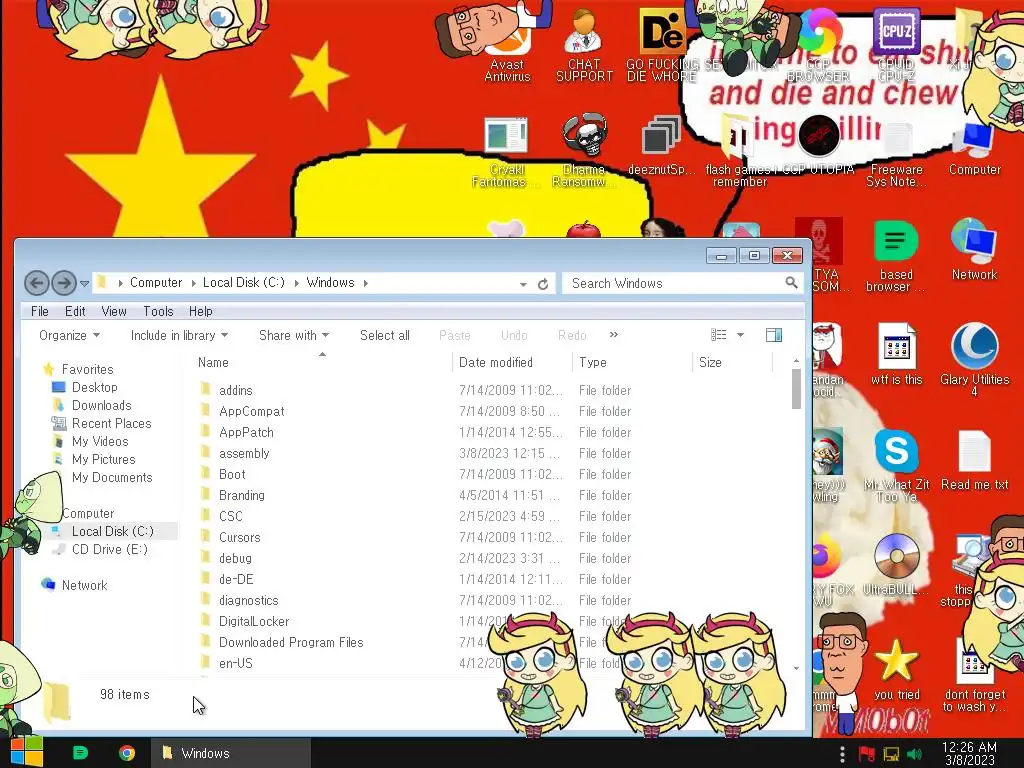Select CD Drive (E:) in navigation pane
The height and width of the screenshot is (768, 1024).
[x=110, y=549]
